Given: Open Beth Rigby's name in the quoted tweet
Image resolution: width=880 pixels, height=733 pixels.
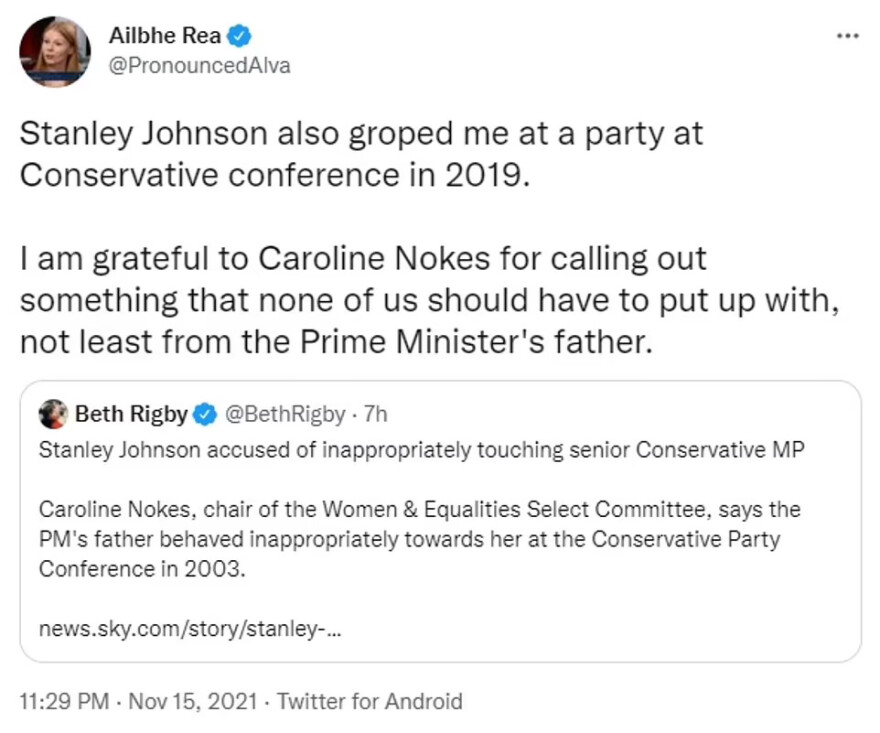Looking at the screenshot, I should pos(133,413).
